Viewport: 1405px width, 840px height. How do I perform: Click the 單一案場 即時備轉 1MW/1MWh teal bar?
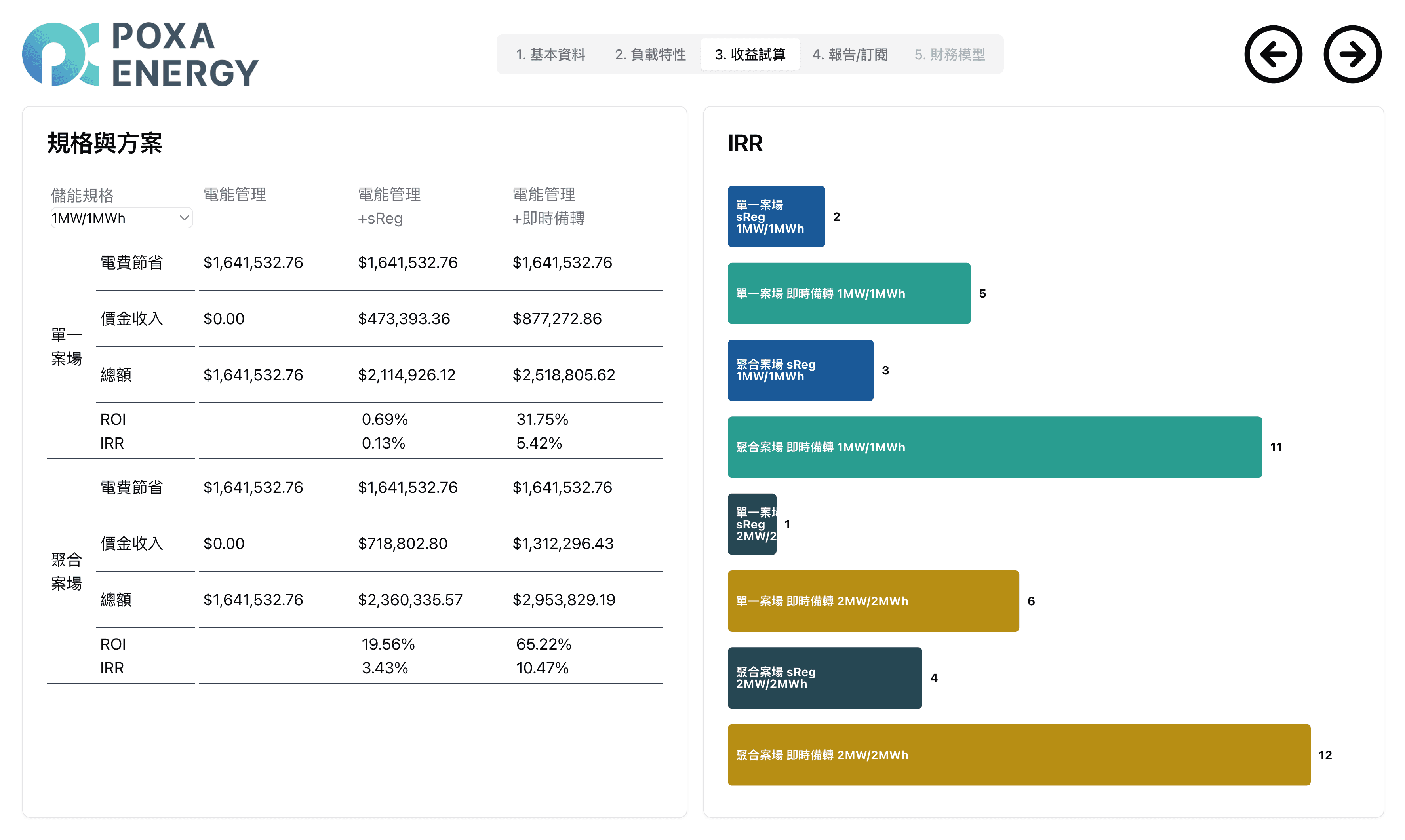[x=849, y=293]
